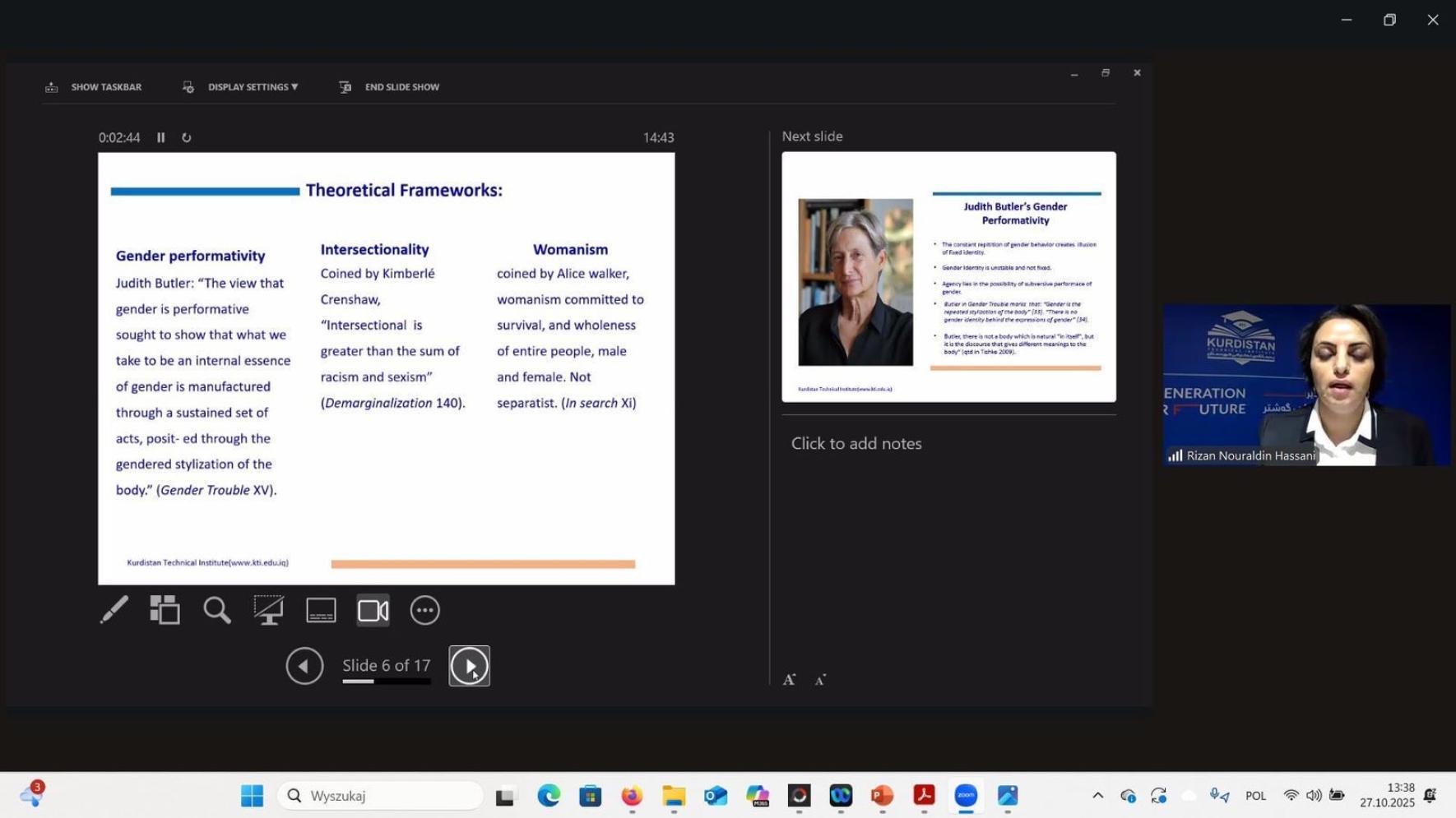Decrease the notes text size
This screenshot has height=818, width=1456.
(x=820, y=680)
